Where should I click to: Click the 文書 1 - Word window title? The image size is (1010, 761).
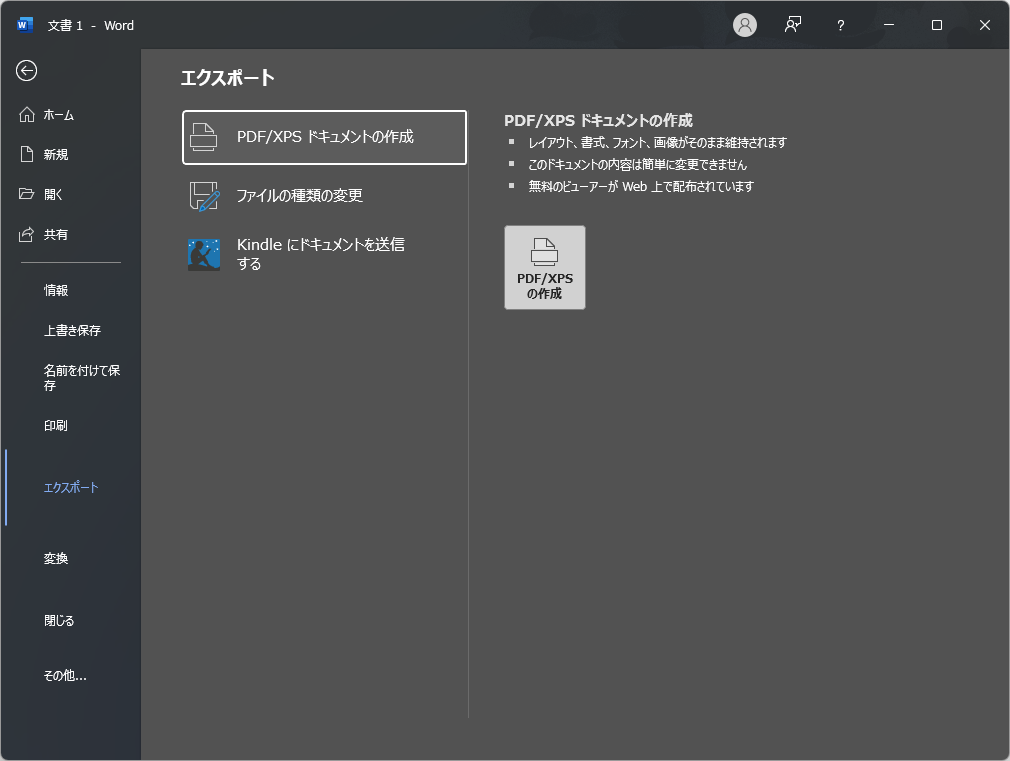[91, 26]
